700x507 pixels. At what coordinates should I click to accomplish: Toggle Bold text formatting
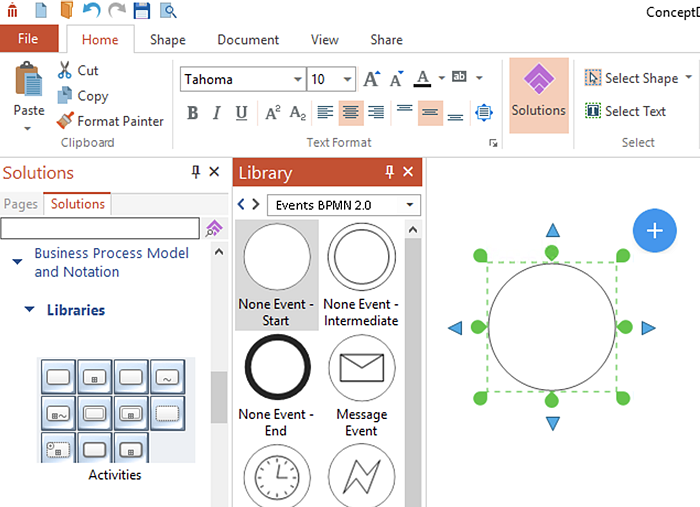pyautogui.click(x=193, y=113)
